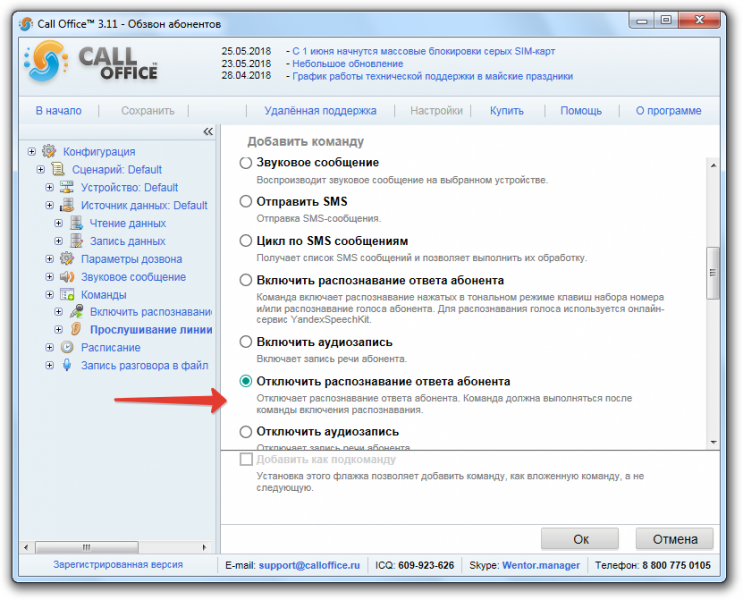
Task: Click Зарегистрированная версия status link
Action: point(118,564)
